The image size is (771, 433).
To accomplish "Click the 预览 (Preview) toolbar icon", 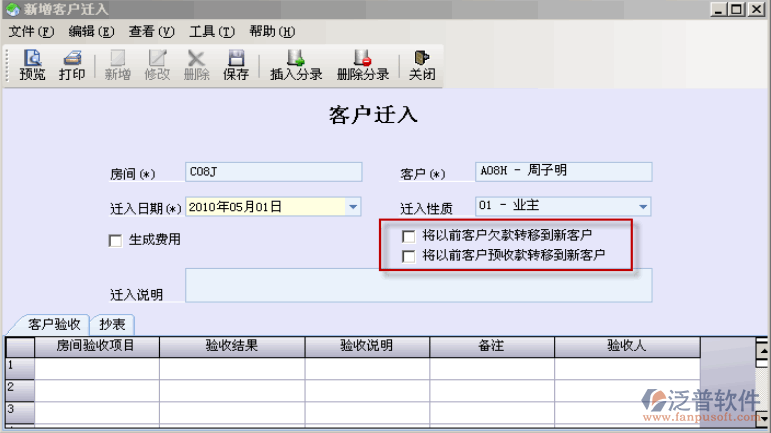I will tap(32, 65).
